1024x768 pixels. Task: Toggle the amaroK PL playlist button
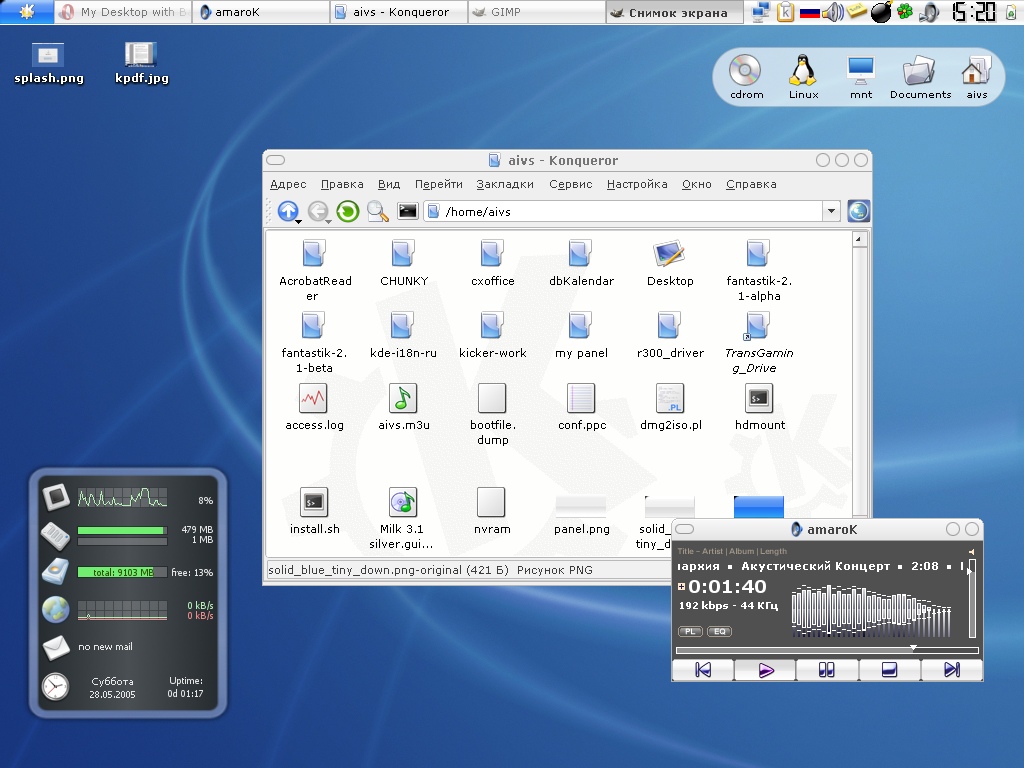click(690, 632)
